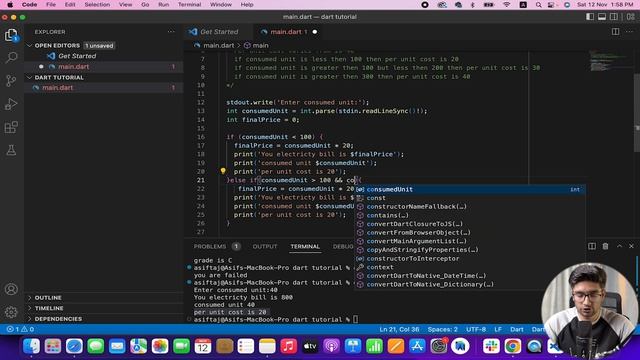The width and height of the screenshot is (640, 360).
Task: Open the Selection menu
Action: coord(97,4)
